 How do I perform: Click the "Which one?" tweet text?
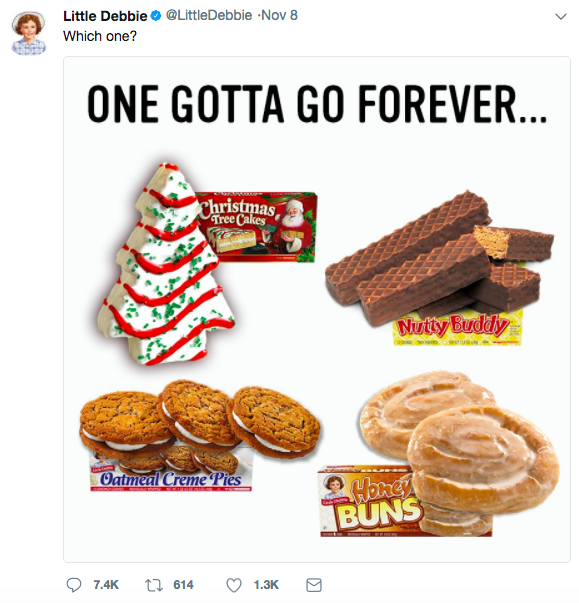pos(100,36)
